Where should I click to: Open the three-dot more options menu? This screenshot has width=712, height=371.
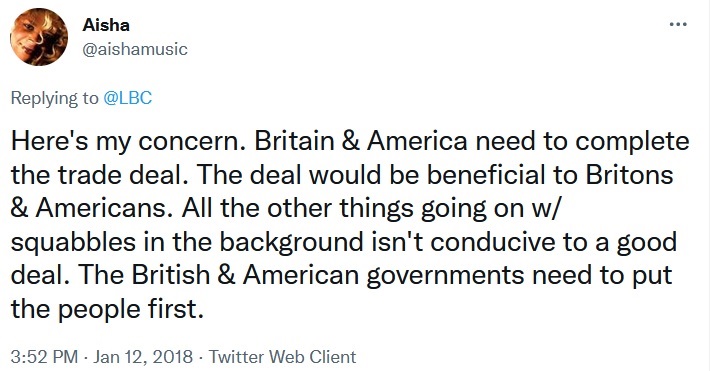coord(678,25)
